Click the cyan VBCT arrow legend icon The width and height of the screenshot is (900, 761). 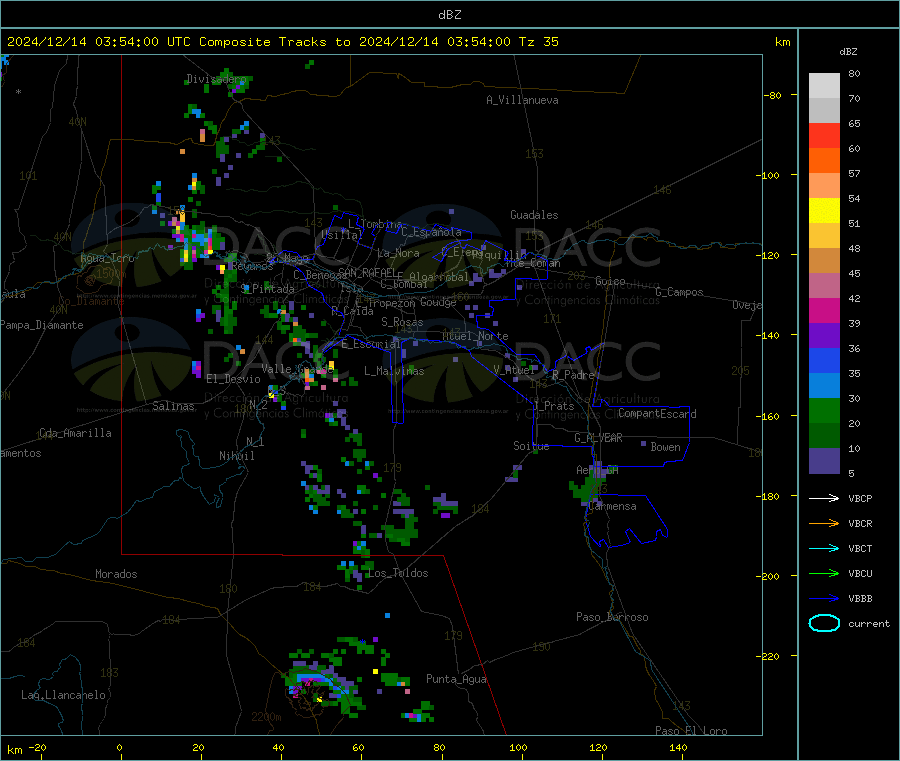(824, 549)
